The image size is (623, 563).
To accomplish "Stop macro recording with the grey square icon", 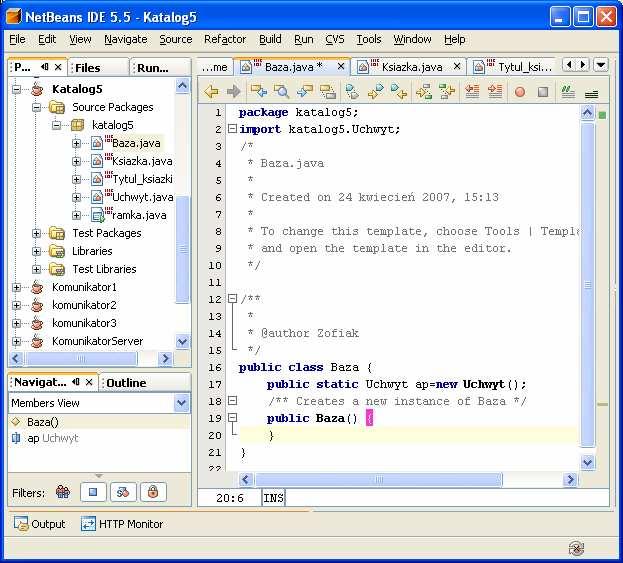I will coord(543,92).
